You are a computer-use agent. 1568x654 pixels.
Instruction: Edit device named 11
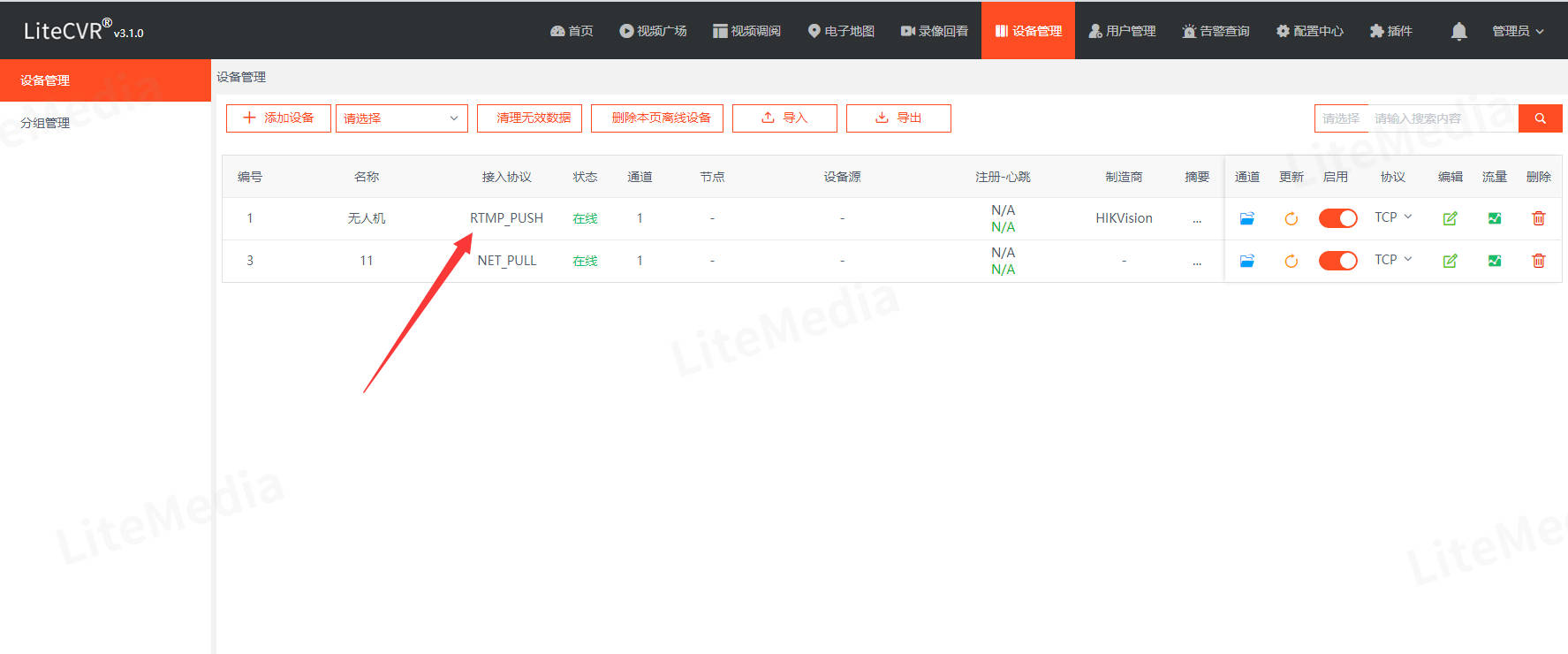pyautogui.click(x=1450, y=261)
